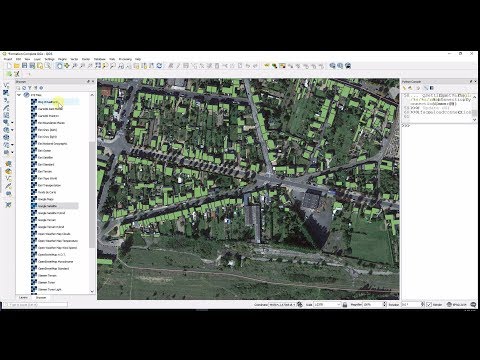Open dropdown arrow beside the globe sidebar icon

[12, 130]
